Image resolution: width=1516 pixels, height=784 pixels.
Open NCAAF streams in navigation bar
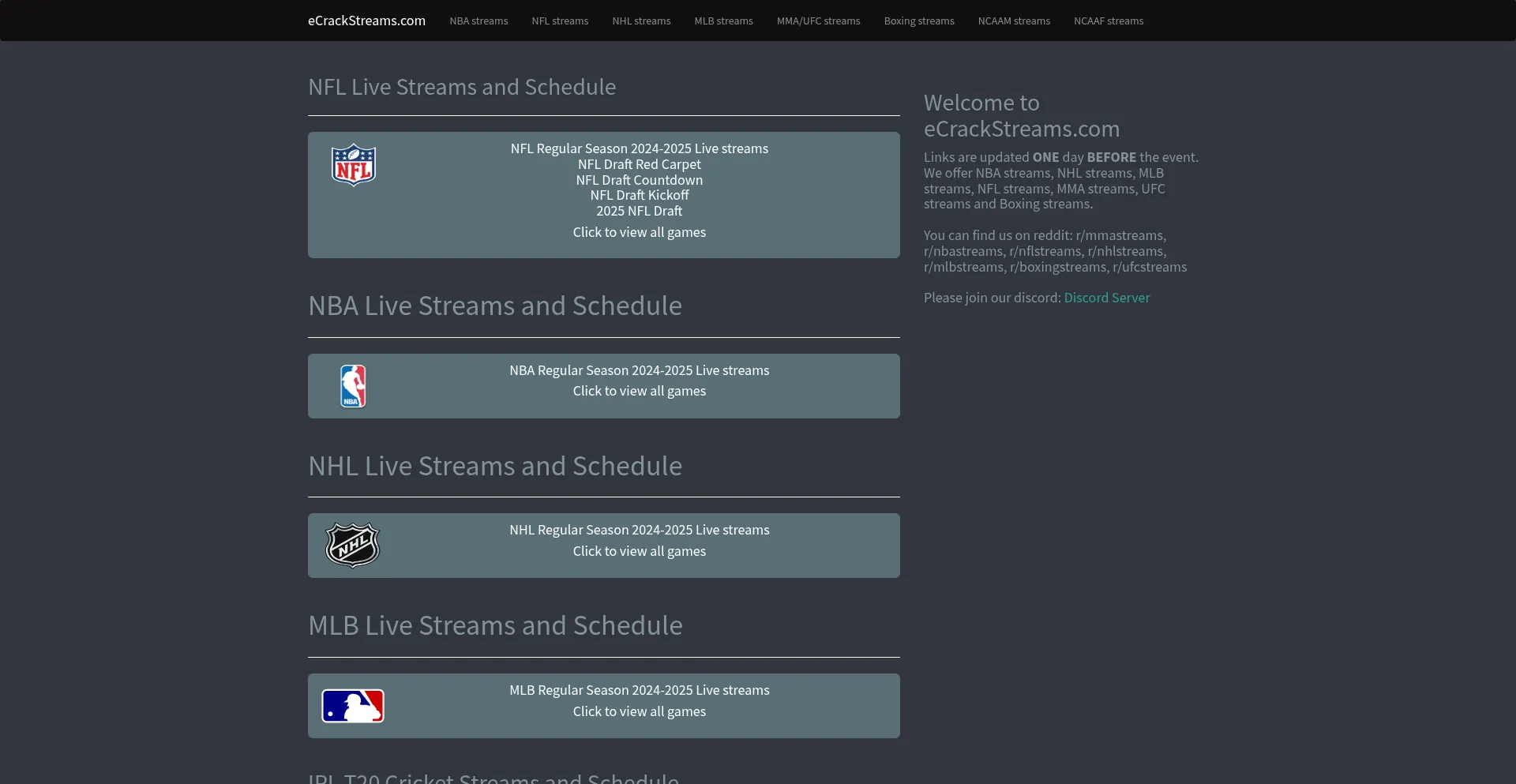click(x=1109, y=21)
